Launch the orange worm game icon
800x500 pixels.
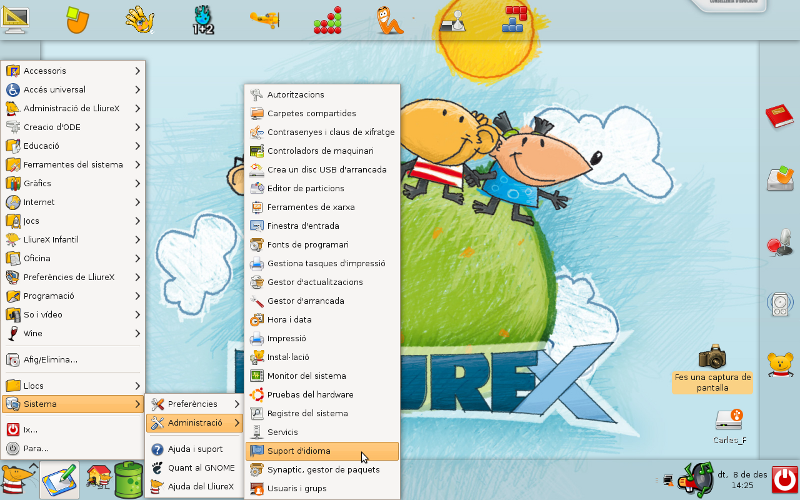(x=389, y=20)
